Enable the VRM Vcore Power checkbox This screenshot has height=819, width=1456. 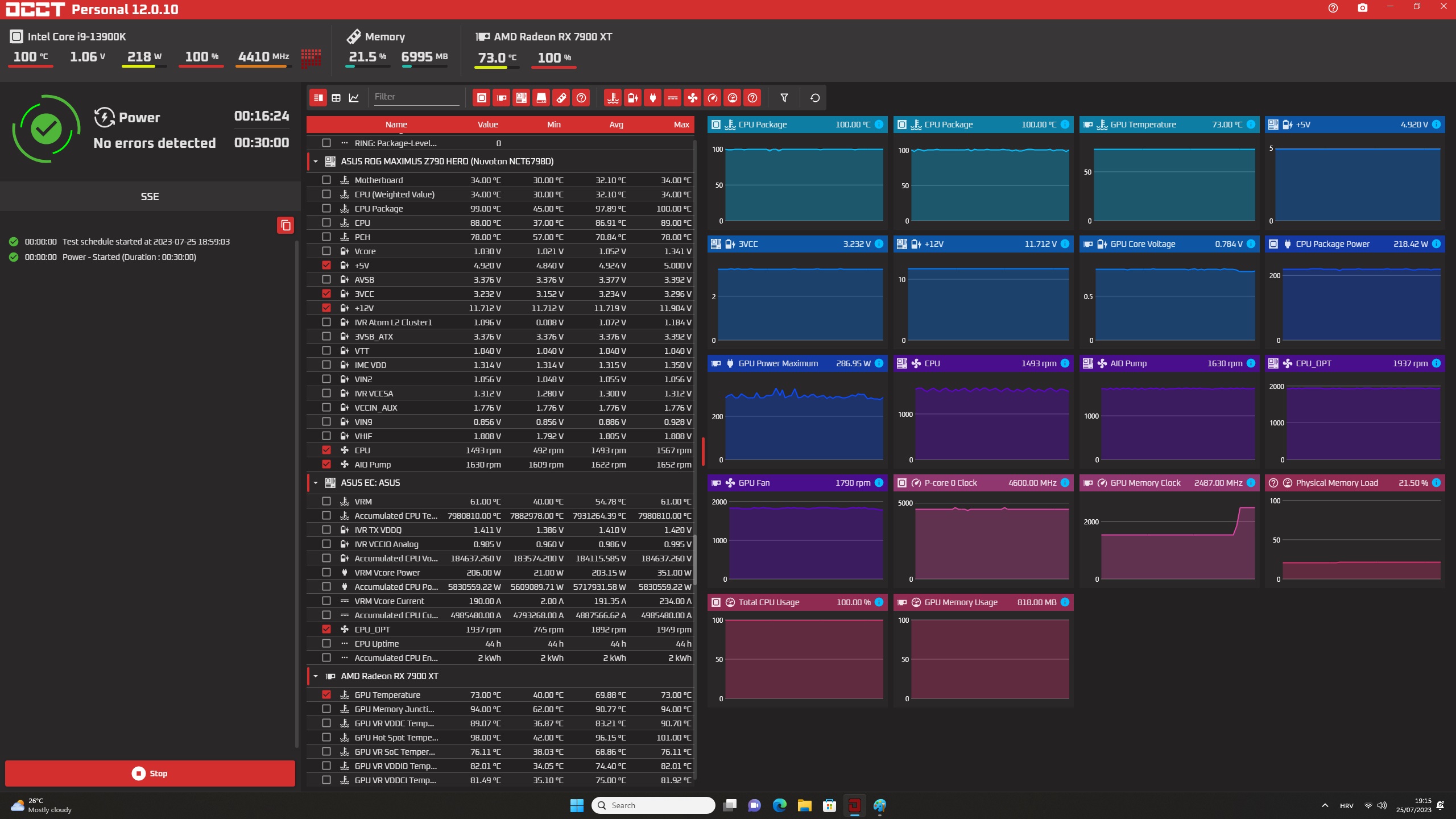pyautogui.click(x=326, y=572)
